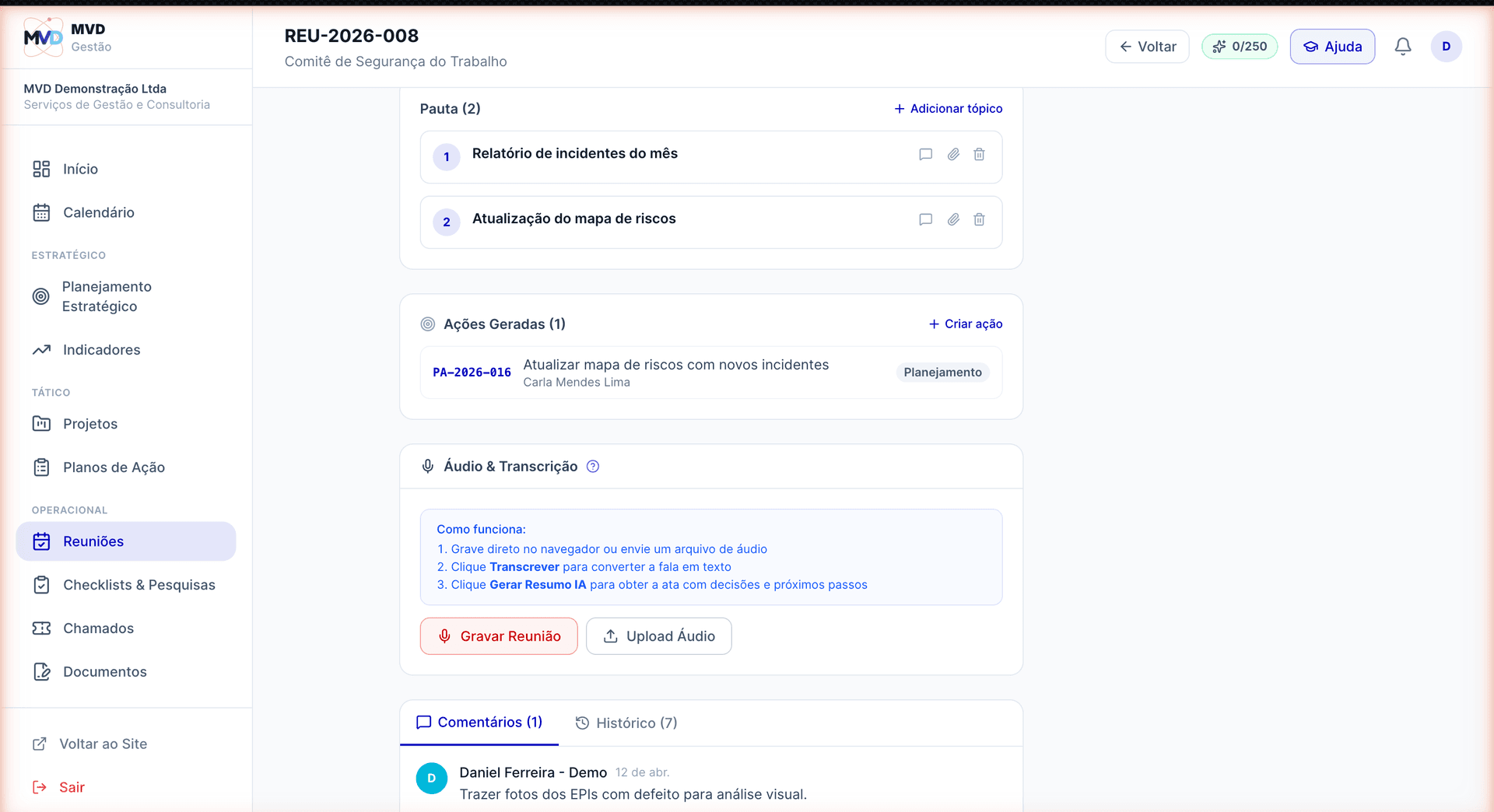Image resolution: width=1494 pixels, height=812 pixels.
Task: Click the Planos de Ação clipboard icon
Action: 41,467
